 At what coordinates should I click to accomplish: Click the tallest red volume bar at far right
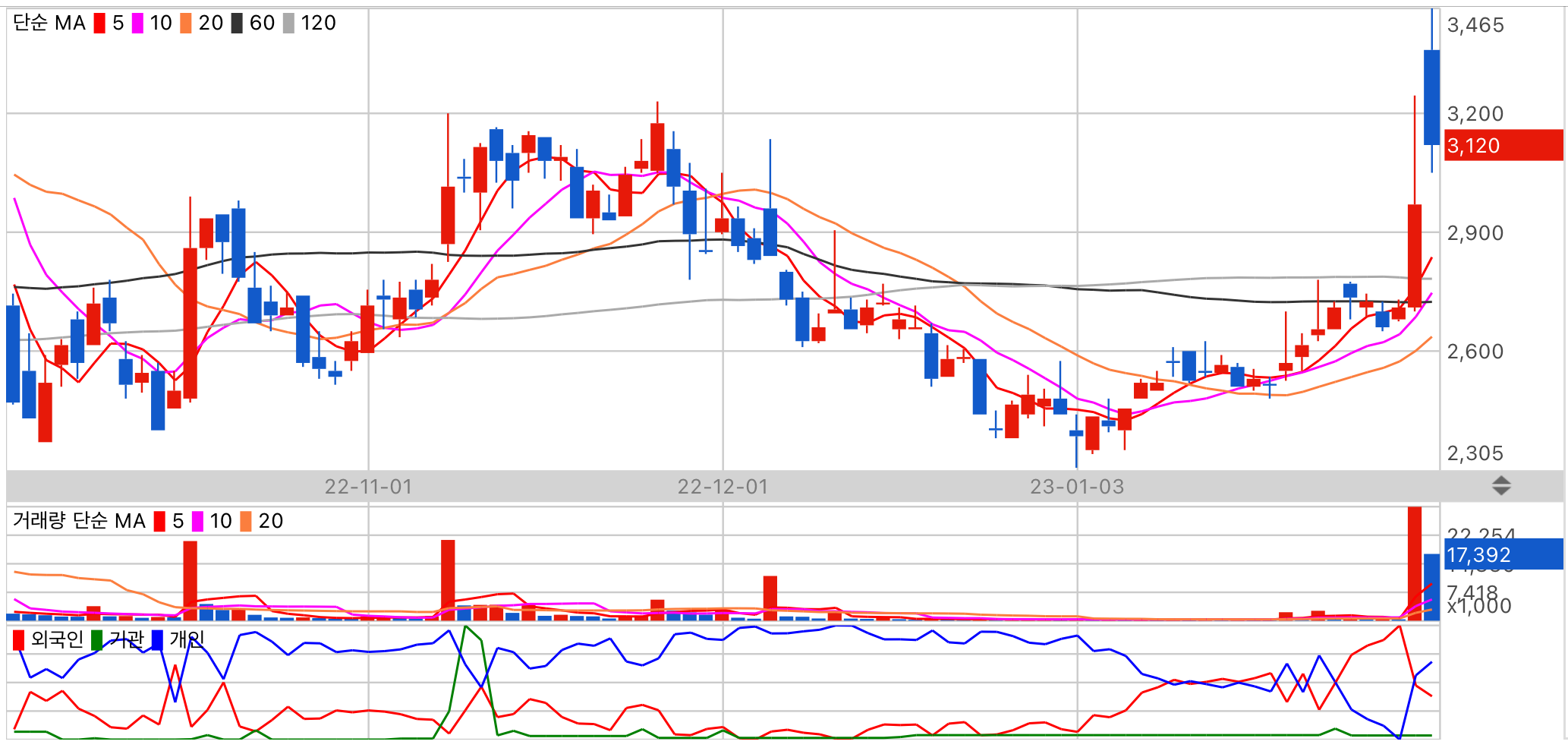tap(1415, 563)
